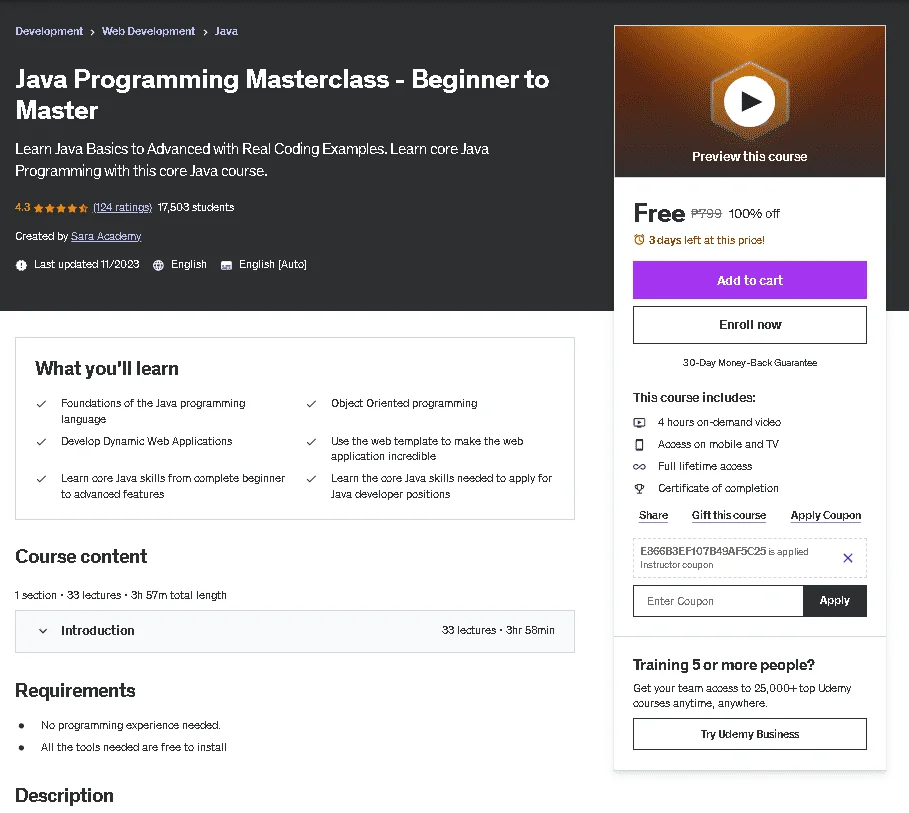909x813 pixels.
Task: Click the Apply coupon button
Action: click(835, 601)
